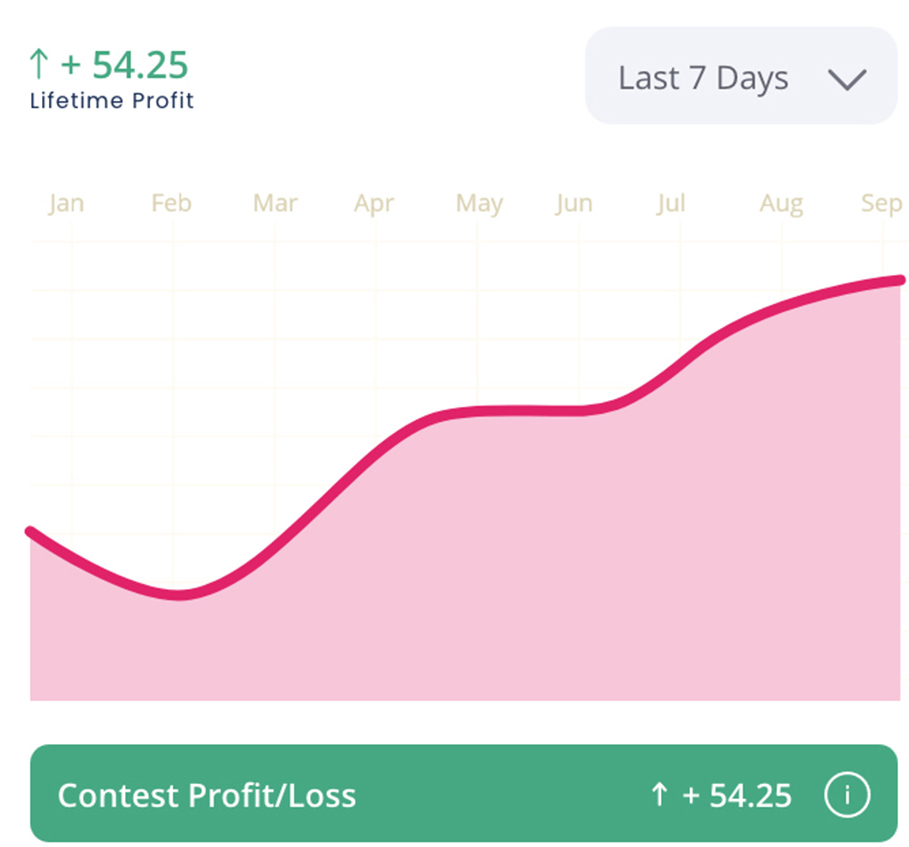Image resolution: width=909 pixels, height=847 pixels.
Task: Click the white up arrow in the green banner
Action: 658,796
